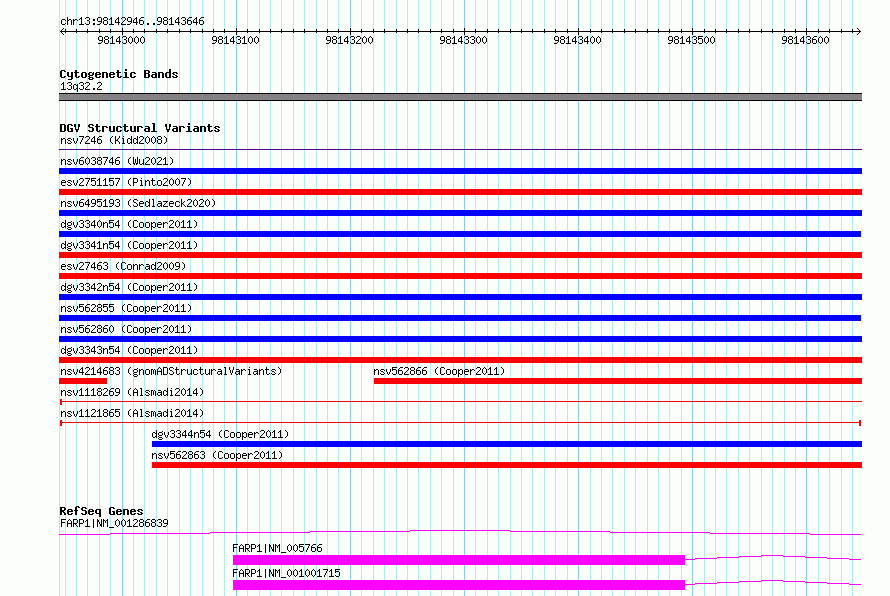Click the chr13:98142946..98143646 coordinate label
Viewport: 890px width, 596px height.
132,22
